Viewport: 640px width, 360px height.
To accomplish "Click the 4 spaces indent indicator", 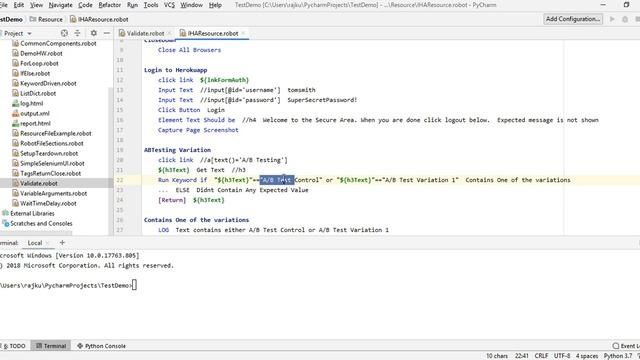I will click(x=587, y=356).
